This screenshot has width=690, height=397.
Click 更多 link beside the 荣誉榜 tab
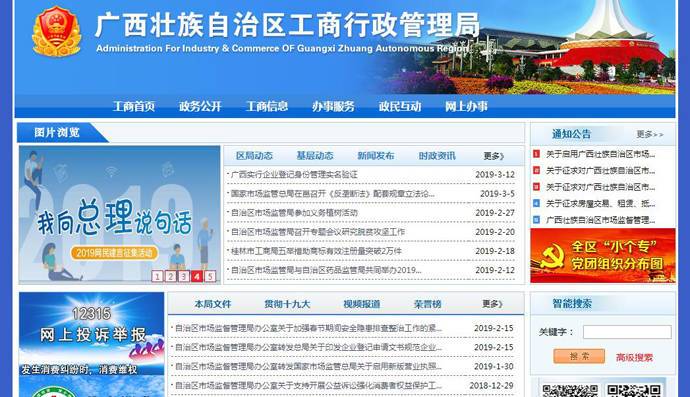click(492, 304)
